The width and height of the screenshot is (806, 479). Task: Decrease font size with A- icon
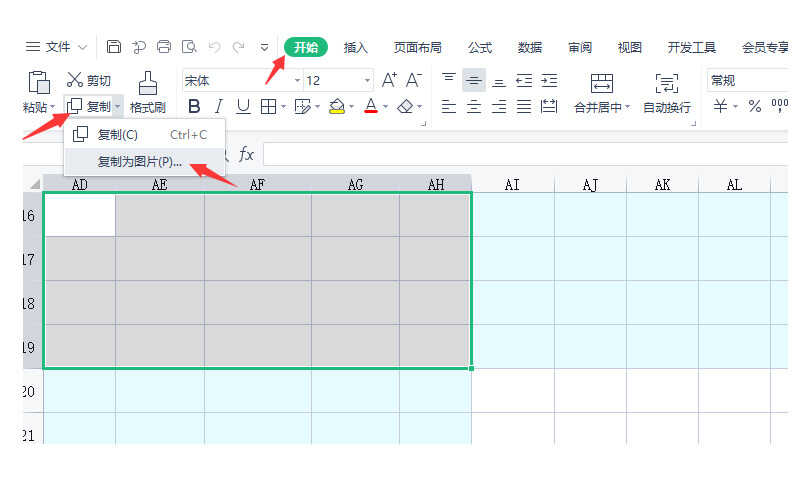point(414,80)
